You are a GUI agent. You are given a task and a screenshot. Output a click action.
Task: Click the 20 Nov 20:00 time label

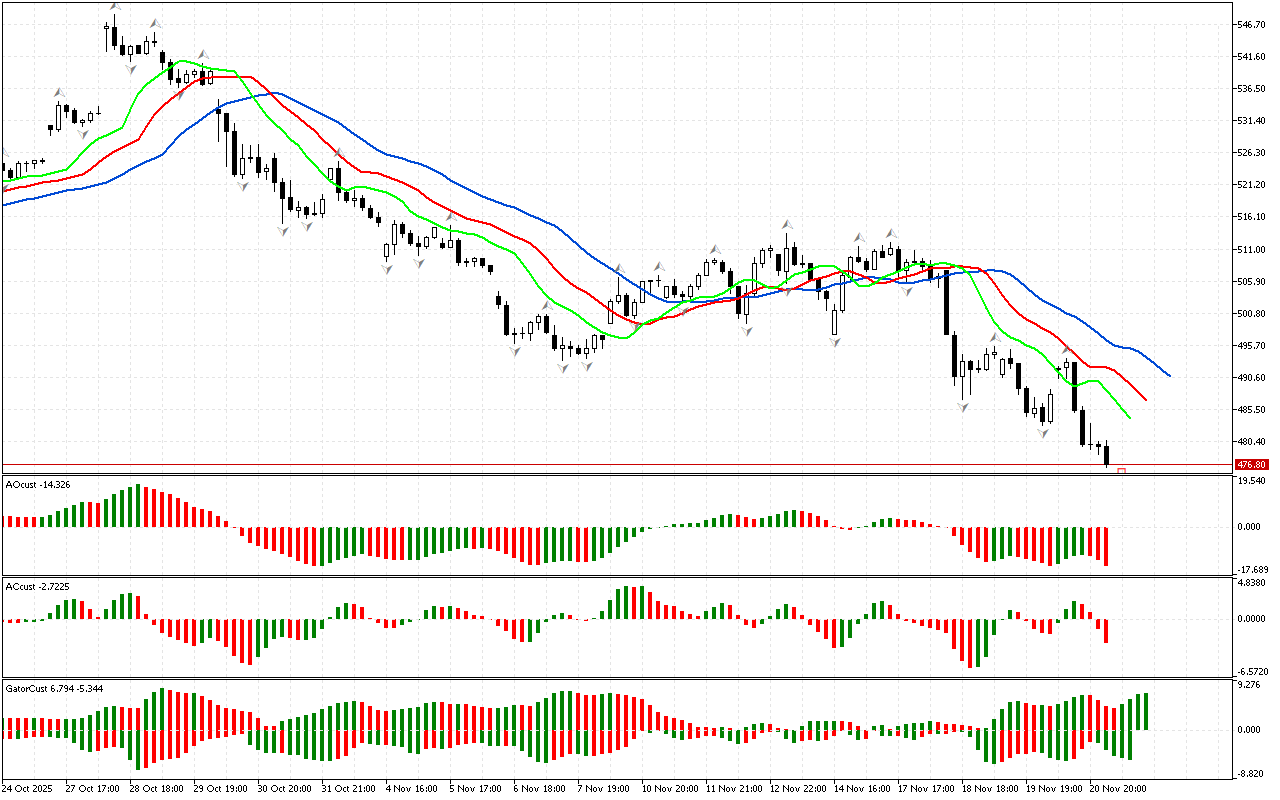click(x=1117, y=789)
